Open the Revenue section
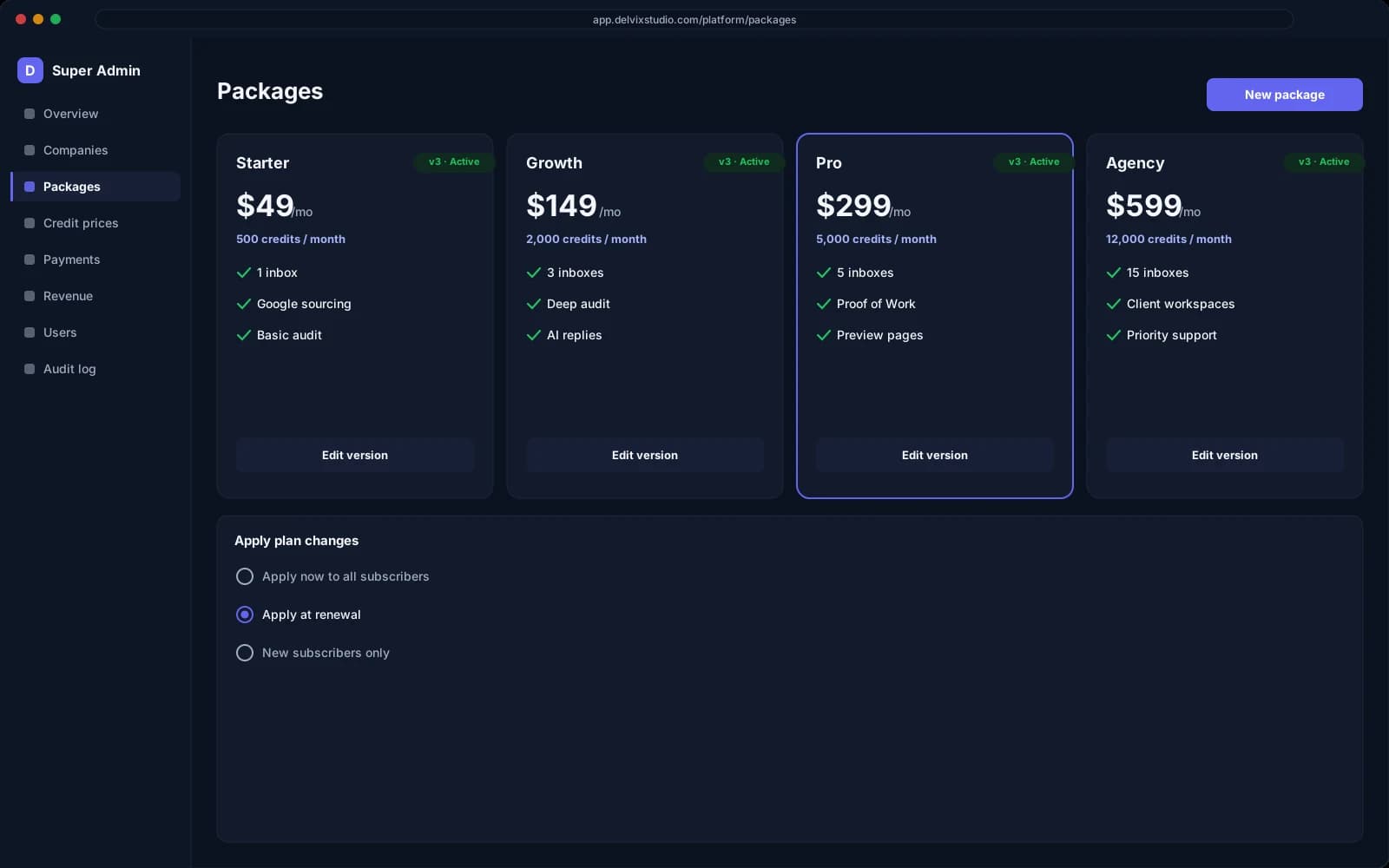The width and height of the screenshot is (1389, 868). point(95,296)
